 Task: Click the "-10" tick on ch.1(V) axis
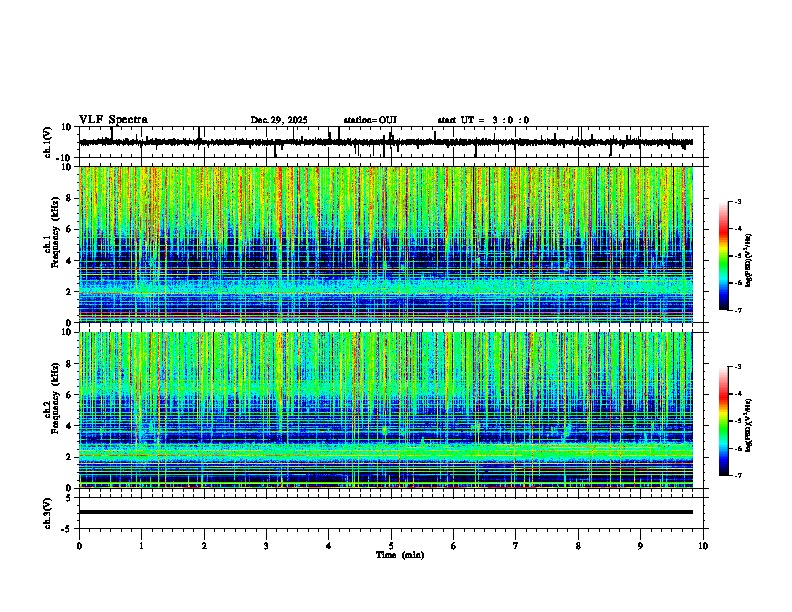click(65, 158)
